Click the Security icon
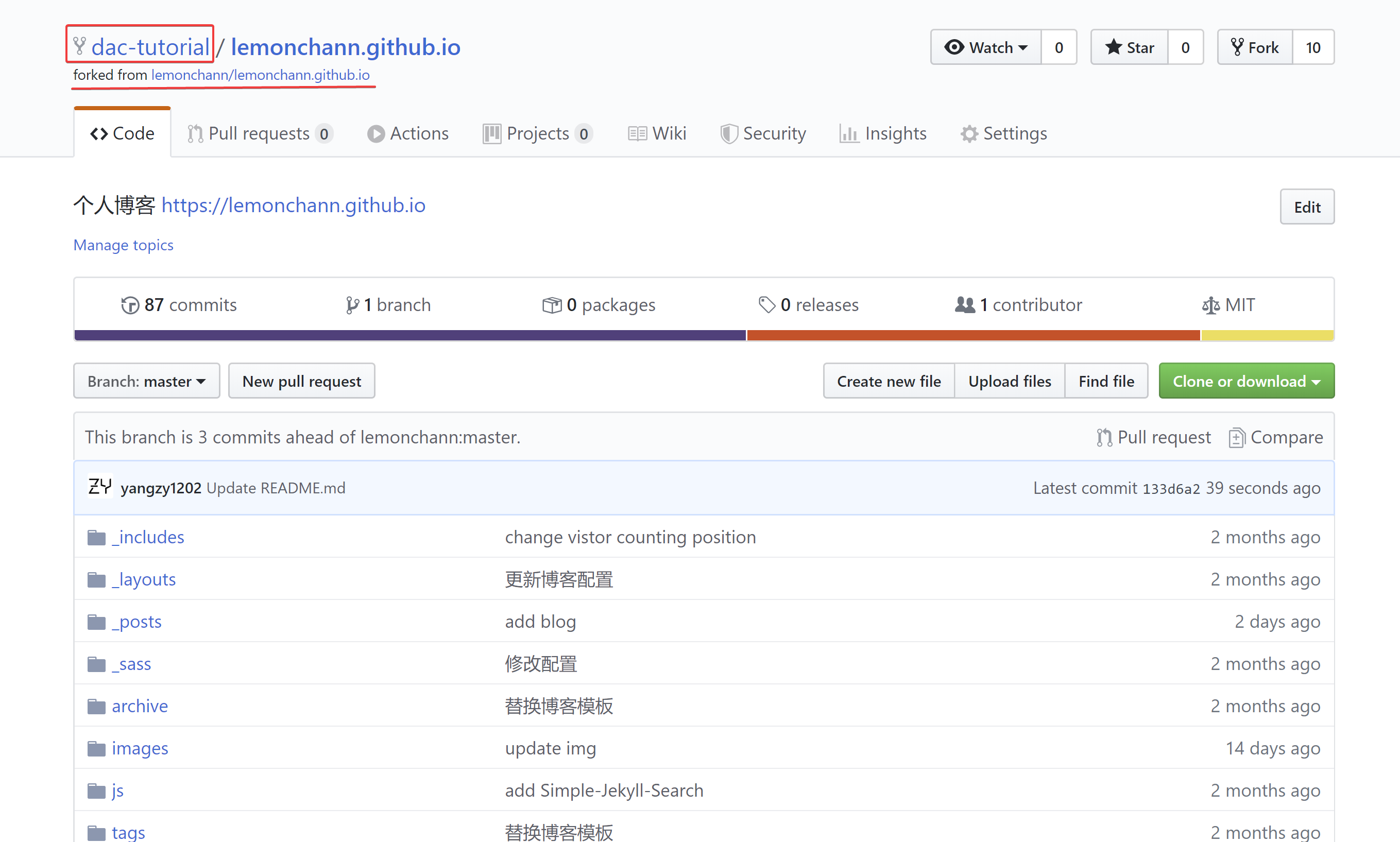This screenshot has width=1400, height=842. [x=729, y=132]
